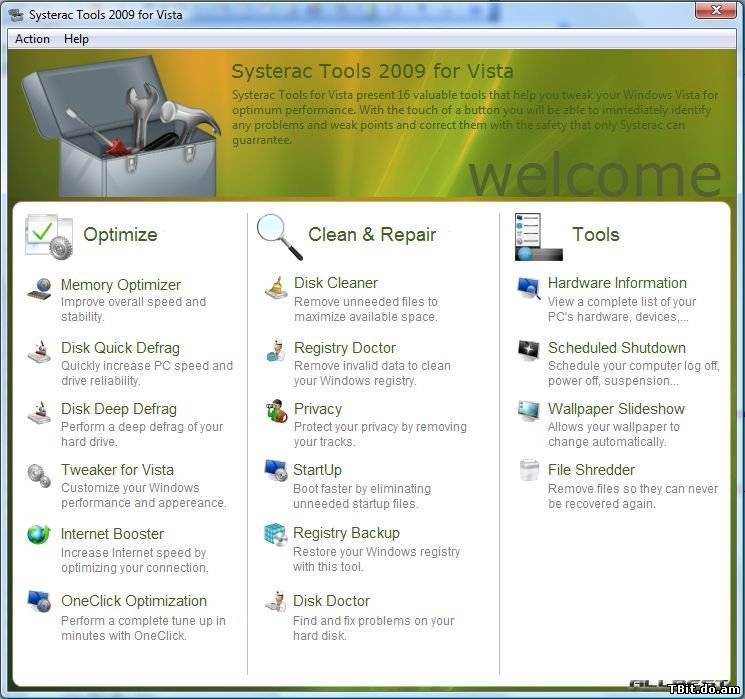Open the StartUp manager

(317, 469)
